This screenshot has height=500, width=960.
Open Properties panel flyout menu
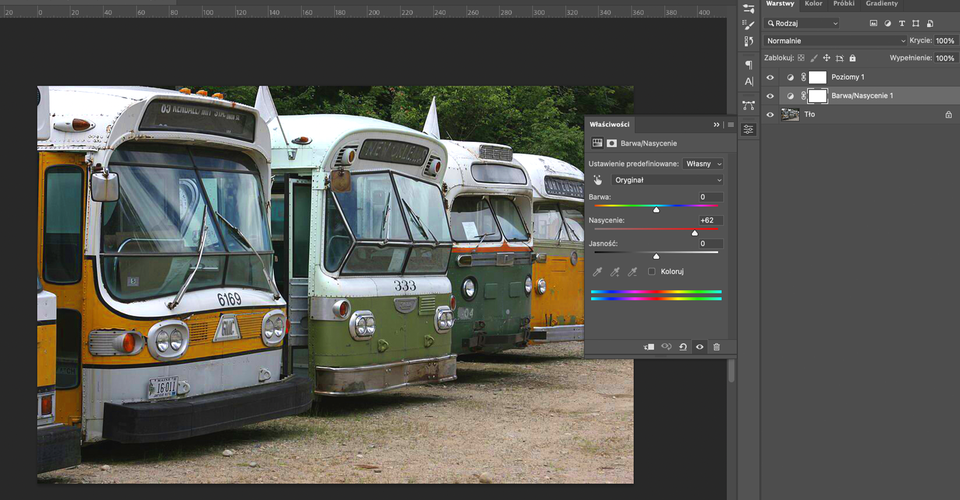tap(730, 125)
